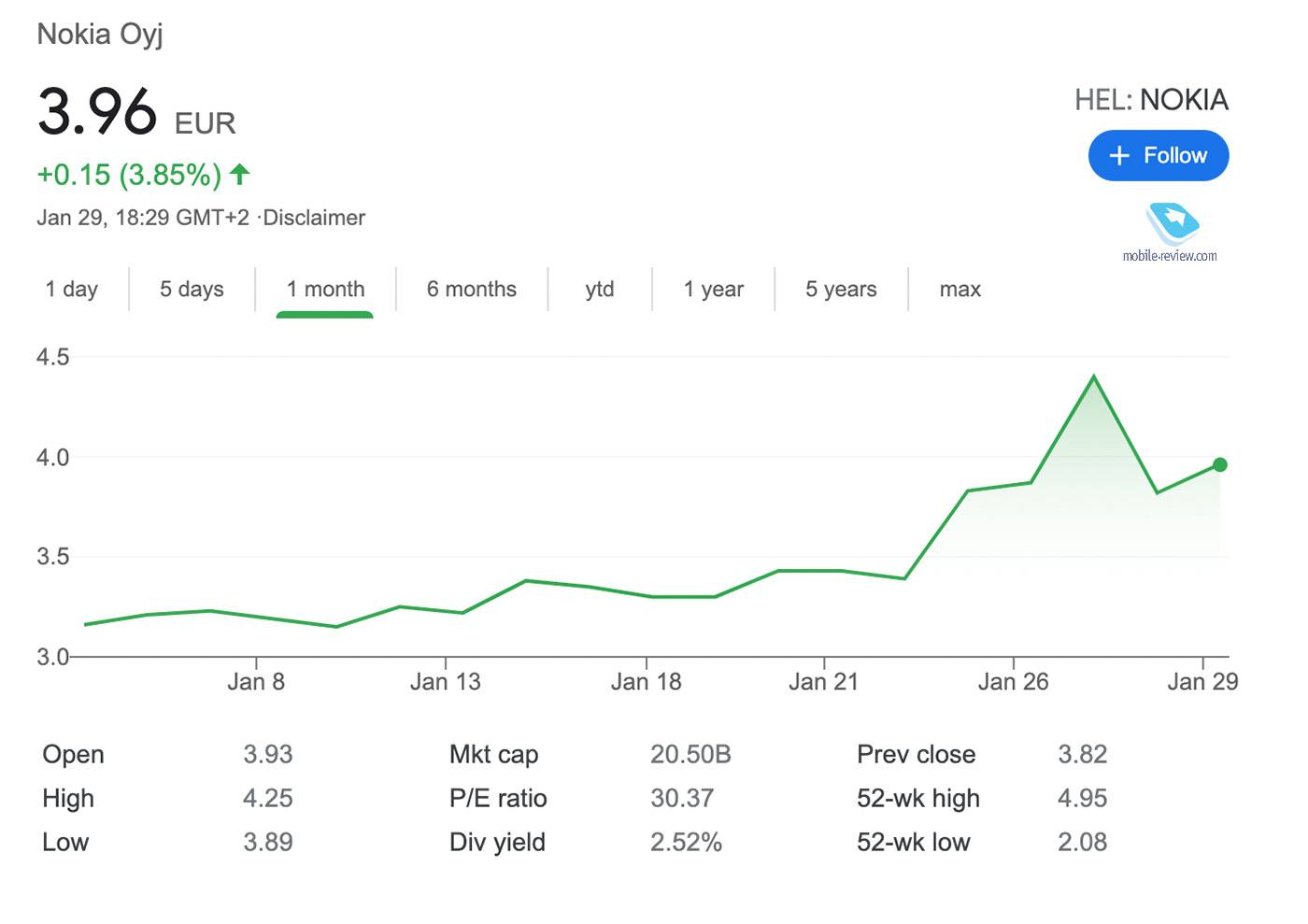Click the 3.96 current price value

(97, 112)
